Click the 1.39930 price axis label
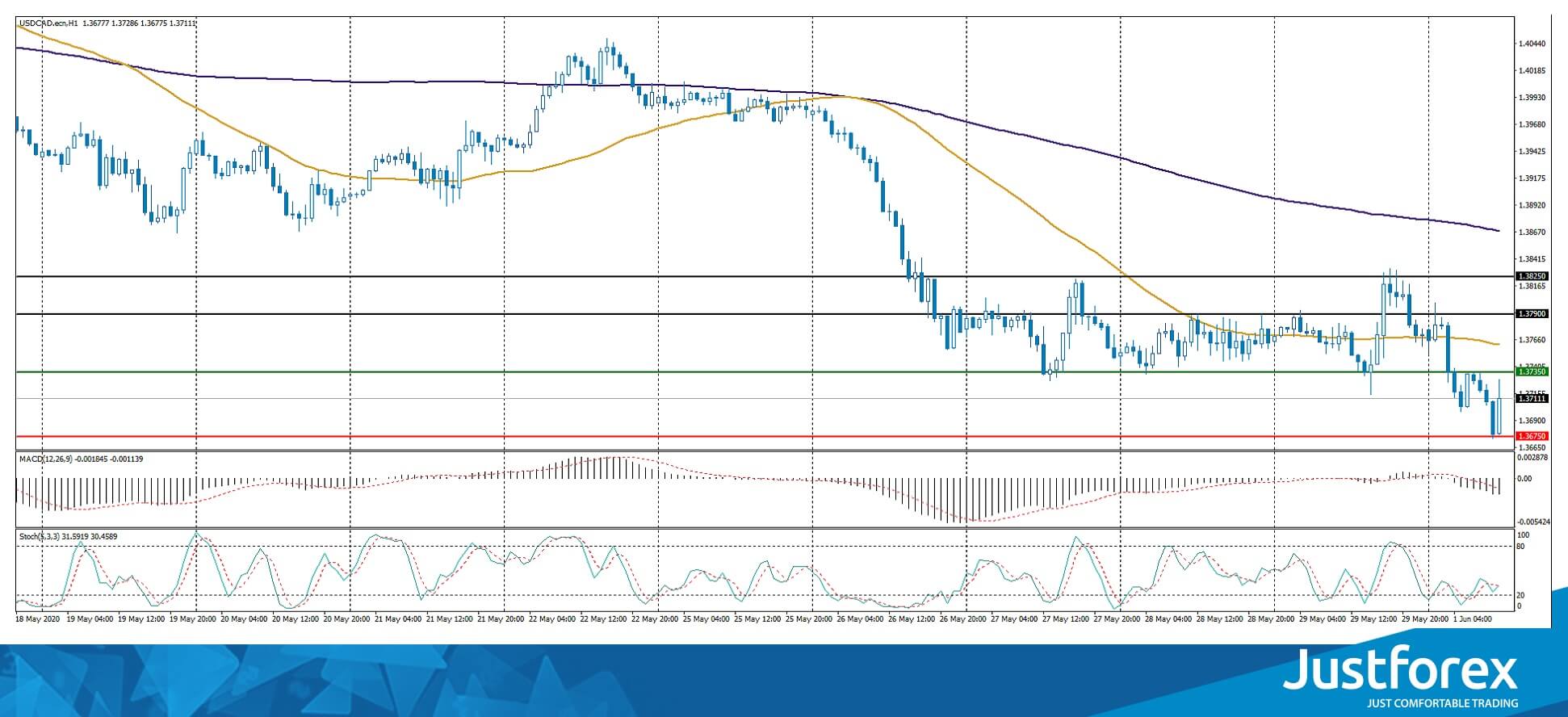 pos(1532,98)
